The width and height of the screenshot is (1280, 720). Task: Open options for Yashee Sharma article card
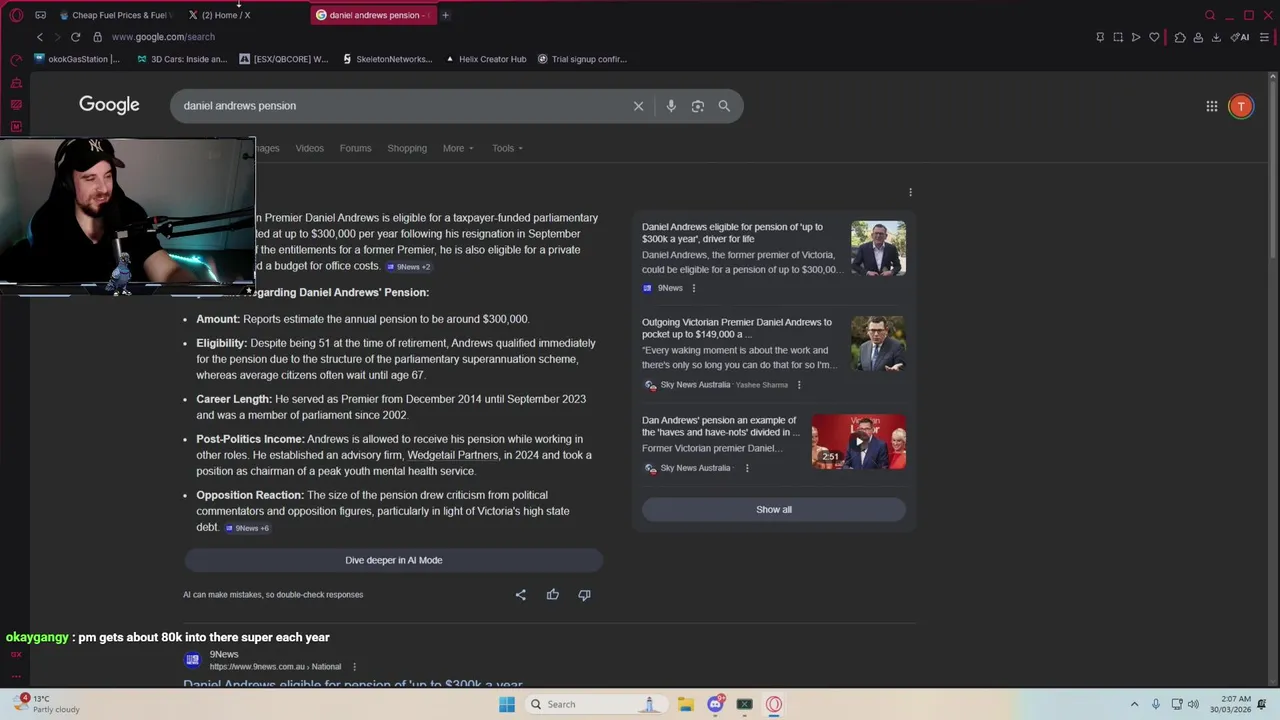[x=799, y=385]
